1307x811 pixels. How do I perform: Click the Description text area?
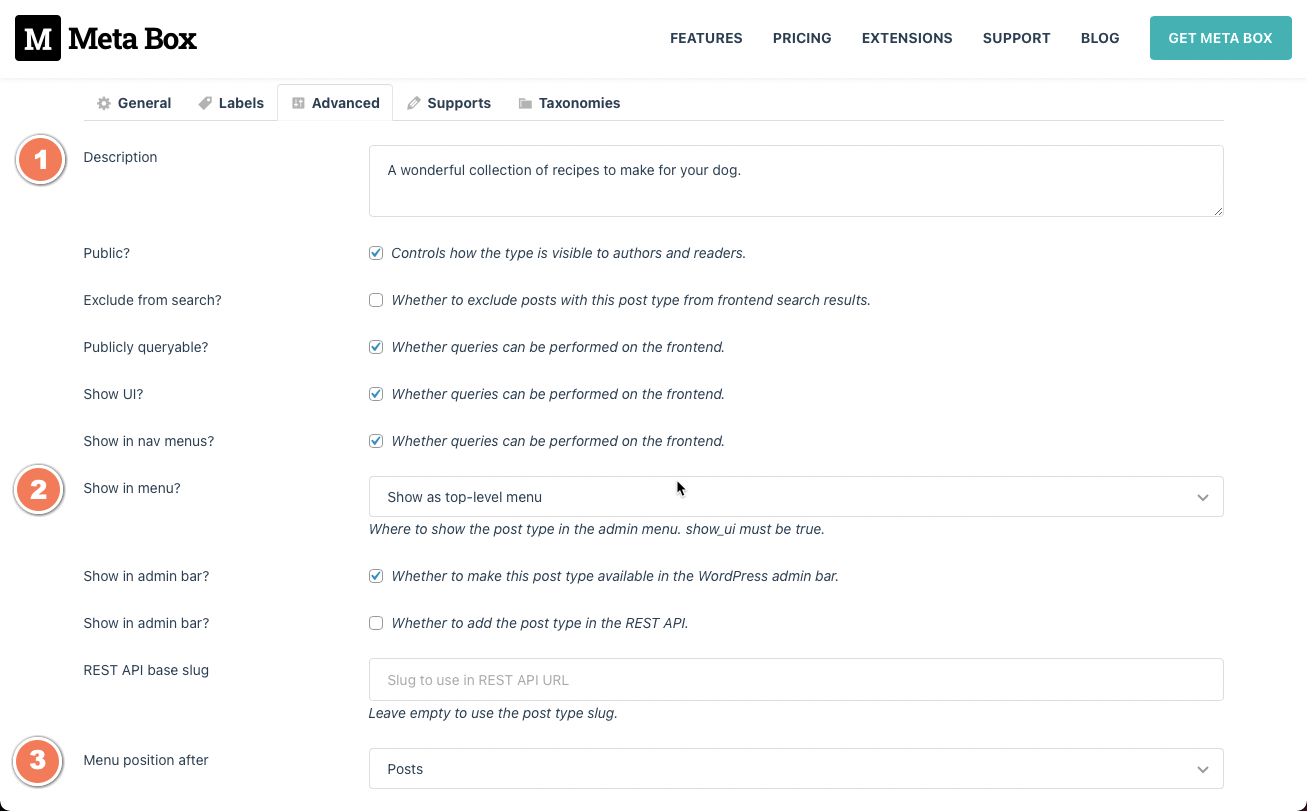796,181
